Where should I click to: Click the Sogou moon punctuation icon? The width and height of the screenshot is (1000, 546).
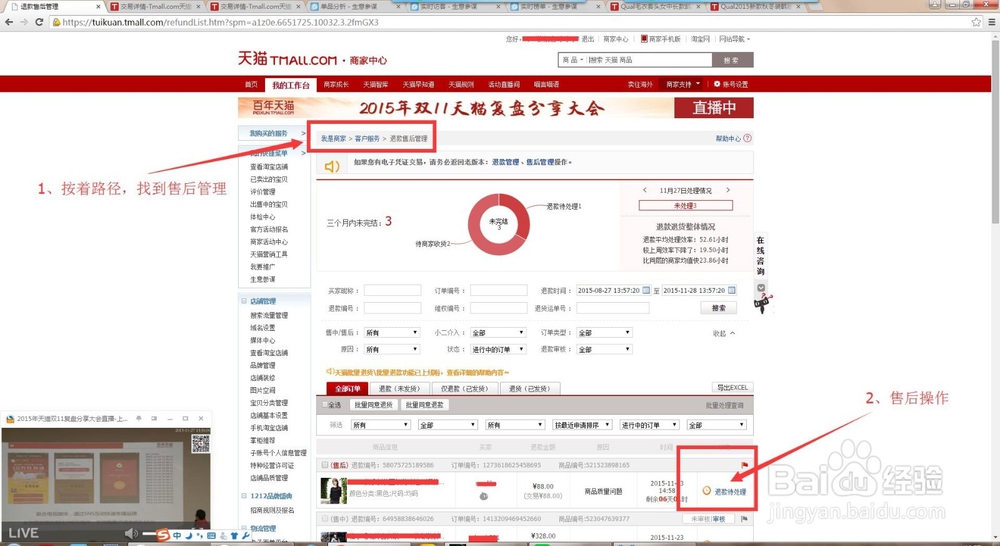[189, 536]
